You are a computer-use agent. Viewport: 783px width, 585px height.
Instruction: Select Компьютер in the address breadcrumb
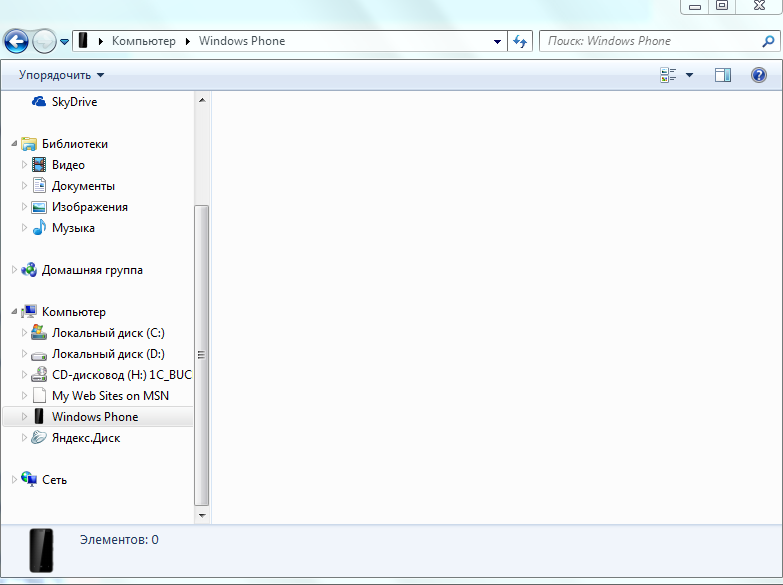point(143,41)
